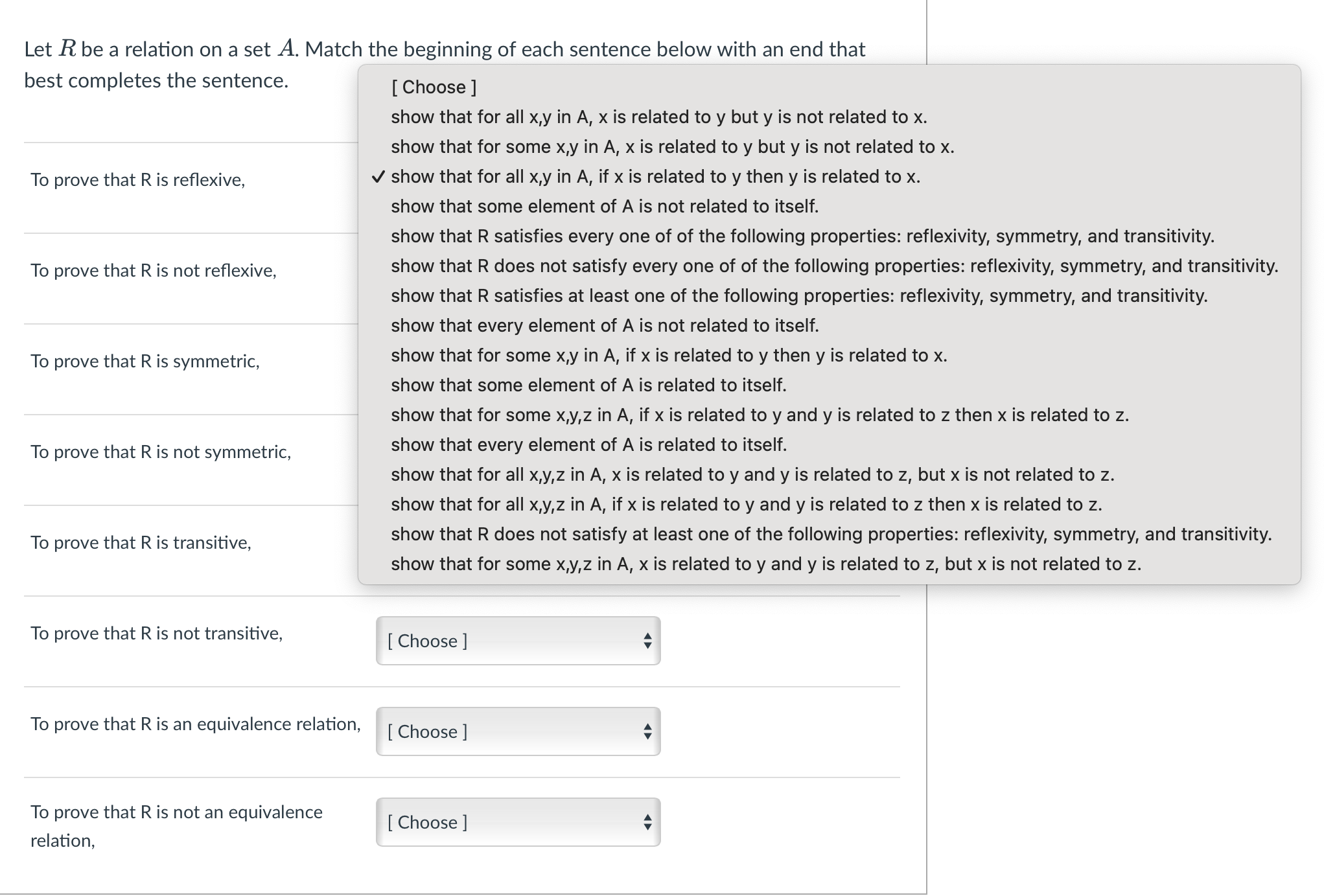Open the dropdown for not an equivalence relation
This screenshot has height=896, width=1324.
tap(517, 822)
